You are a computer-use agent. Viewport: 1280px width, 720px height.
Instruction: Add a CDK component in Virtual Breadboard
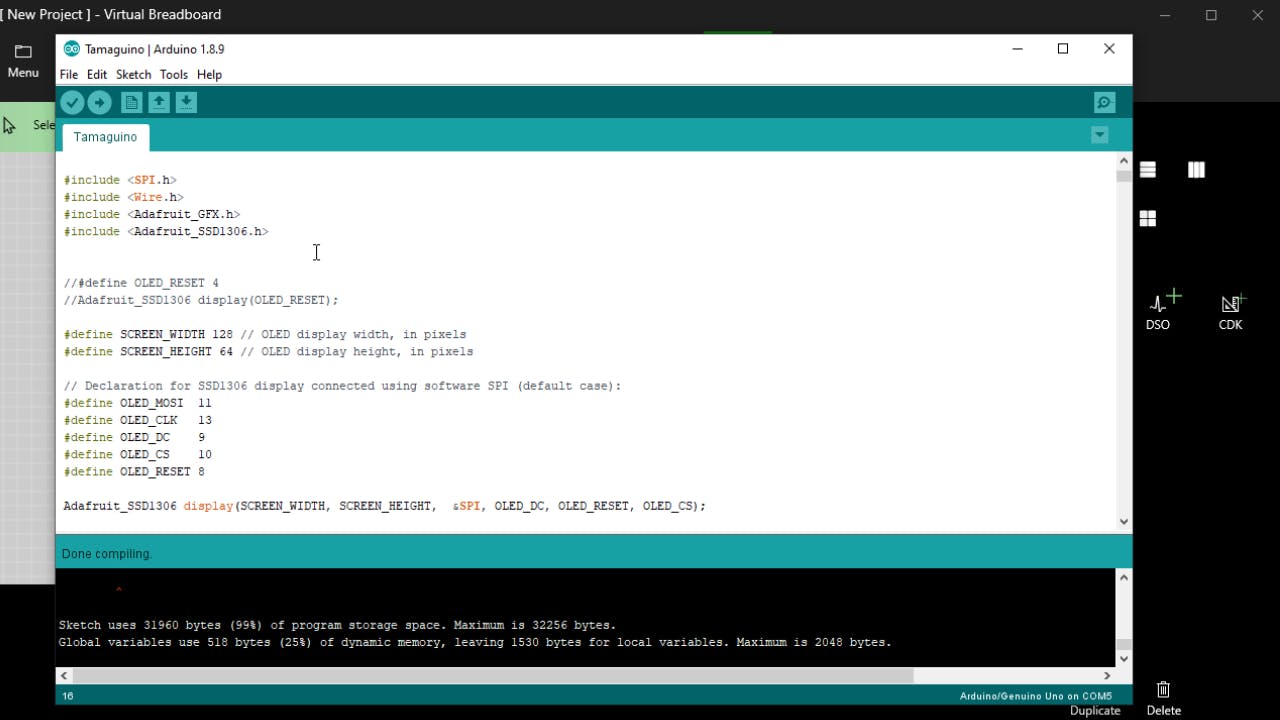pyautogui.click(x=1231, y=310)
